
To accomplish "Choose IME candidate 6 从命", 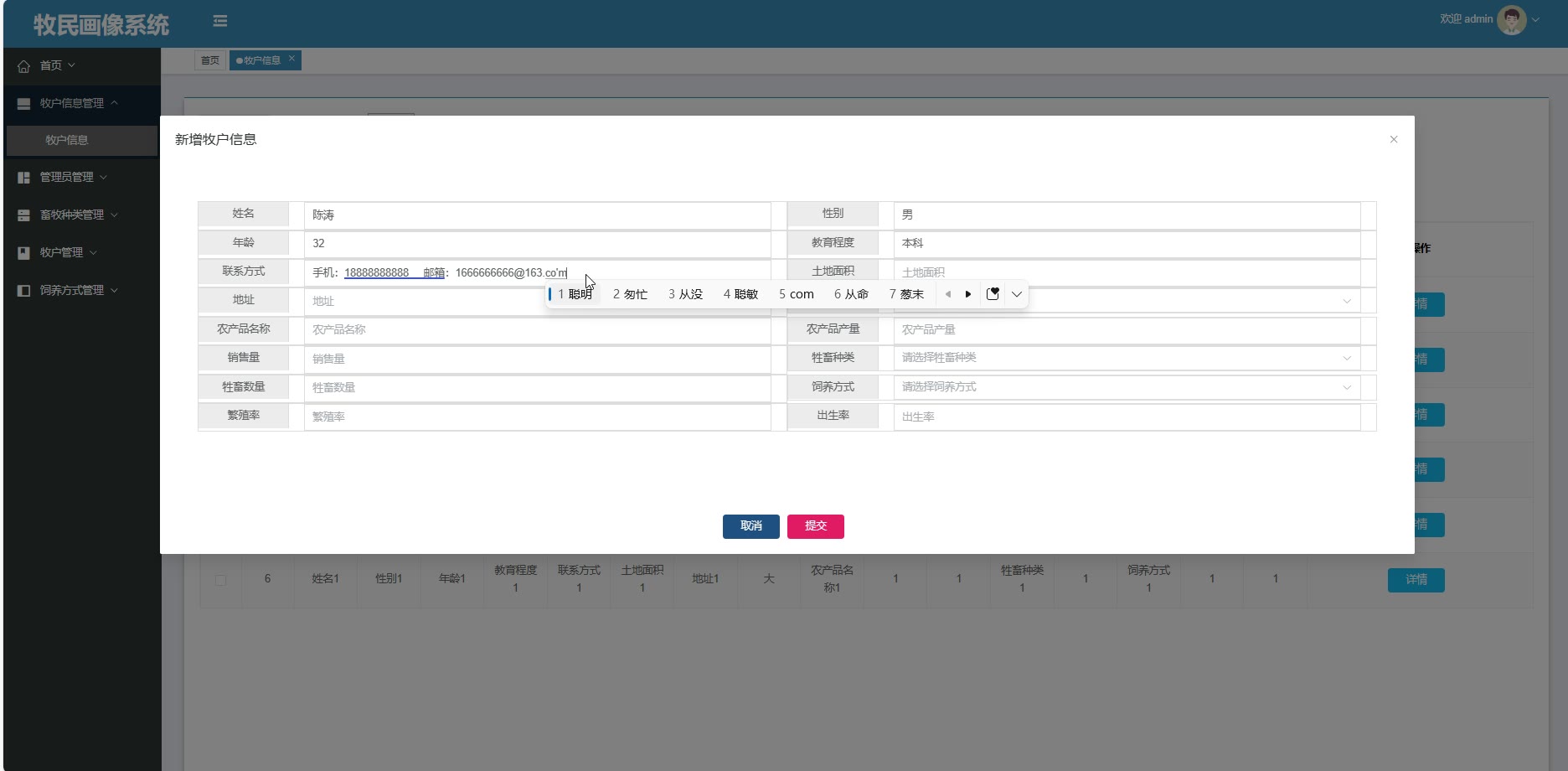I will [851, 294].
